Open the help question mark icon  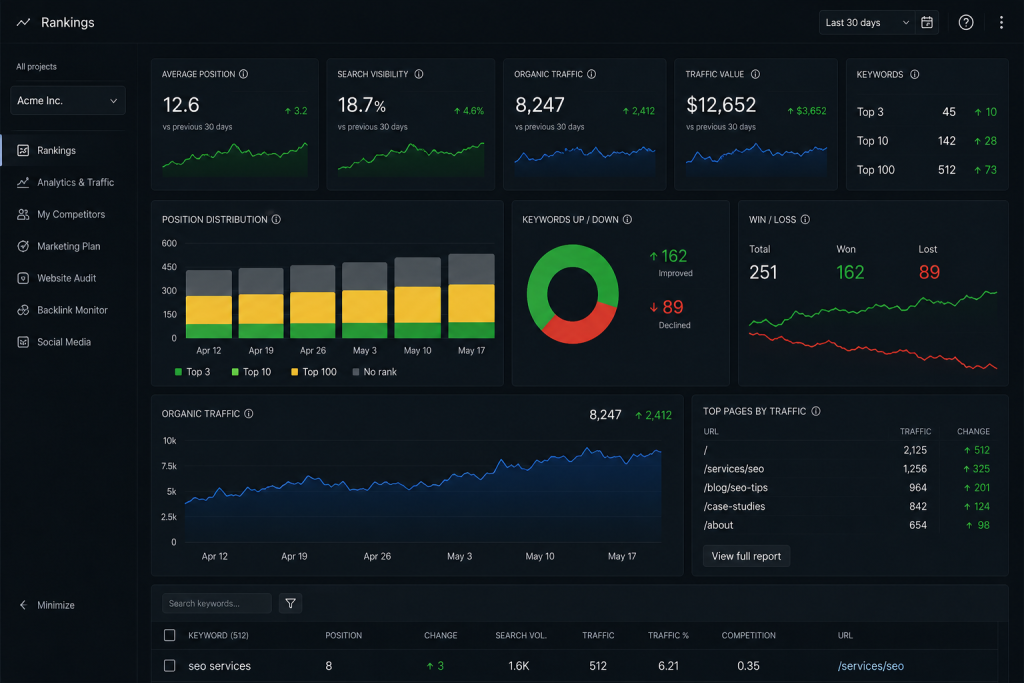pyautogui.click(x=966, y=22)
